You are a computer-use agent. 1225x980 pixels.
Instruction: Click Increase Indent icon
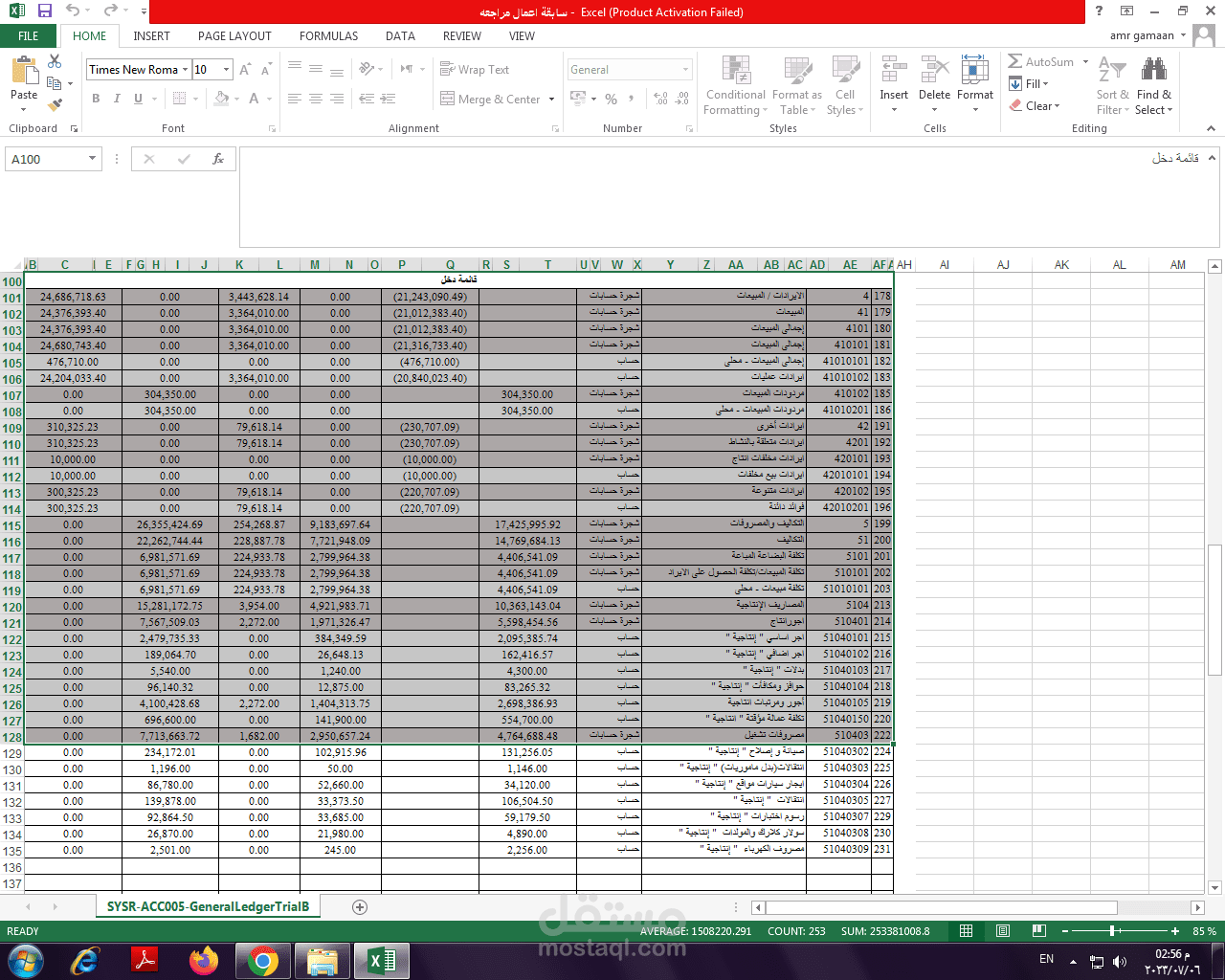388,99
